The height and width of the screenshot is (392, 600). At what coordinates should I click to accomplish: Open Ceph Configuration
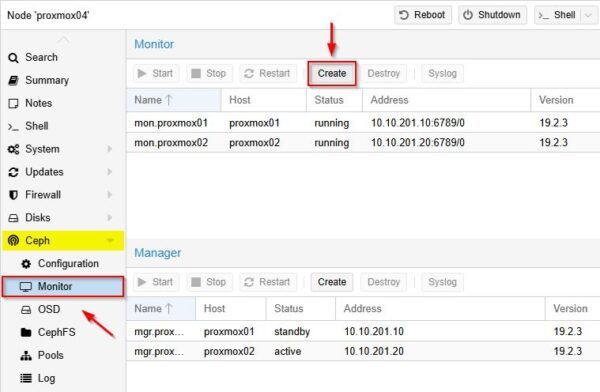pos(63,264)
